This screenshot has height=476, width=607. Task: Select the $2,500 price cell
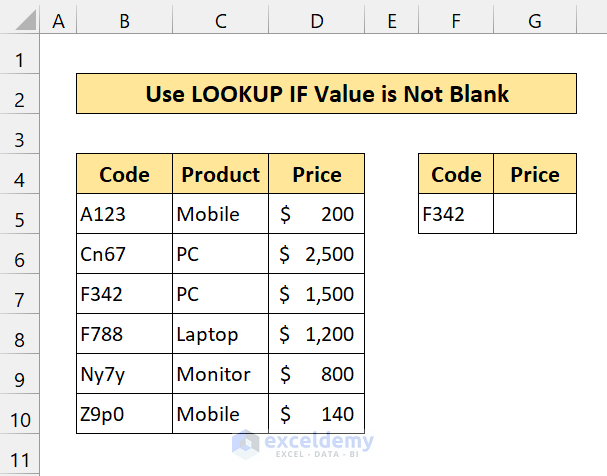316,254
